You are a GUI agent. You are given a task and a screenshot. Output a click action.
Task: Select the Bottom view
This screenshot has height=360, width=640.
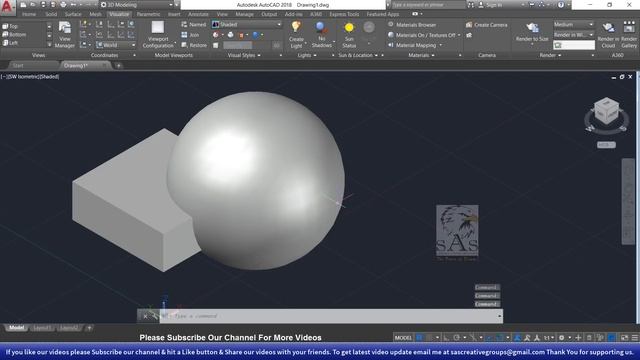(x=14, y=35)
